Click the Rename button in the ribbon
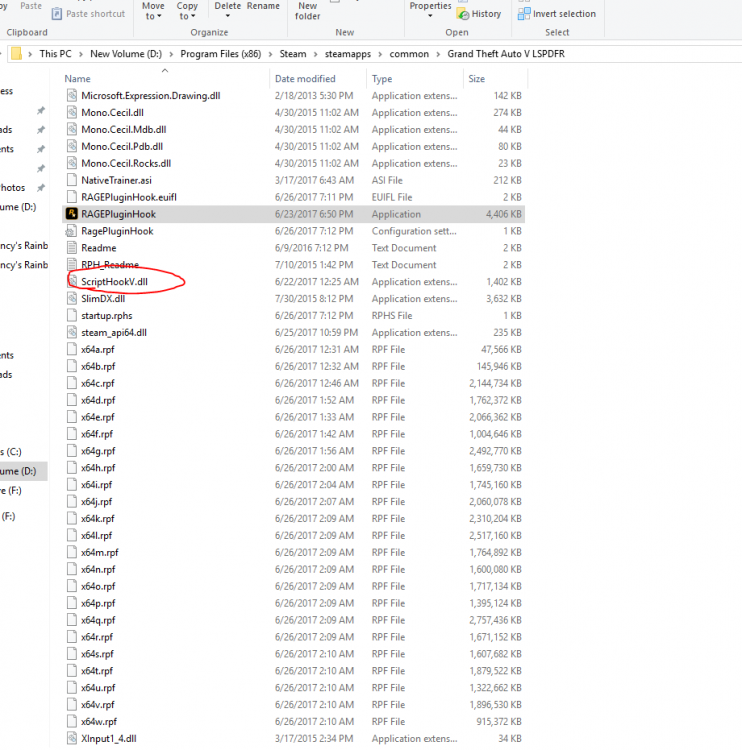 pyautogui.click(x=263, y=6)
